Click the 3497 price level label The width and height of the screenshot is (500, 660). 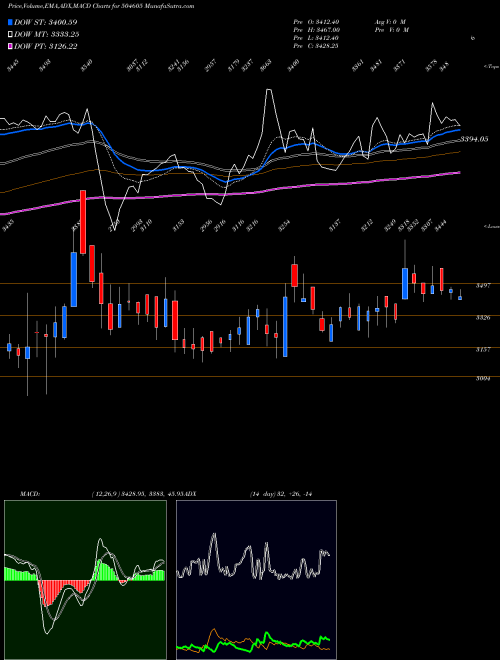(x=483, y=286)
